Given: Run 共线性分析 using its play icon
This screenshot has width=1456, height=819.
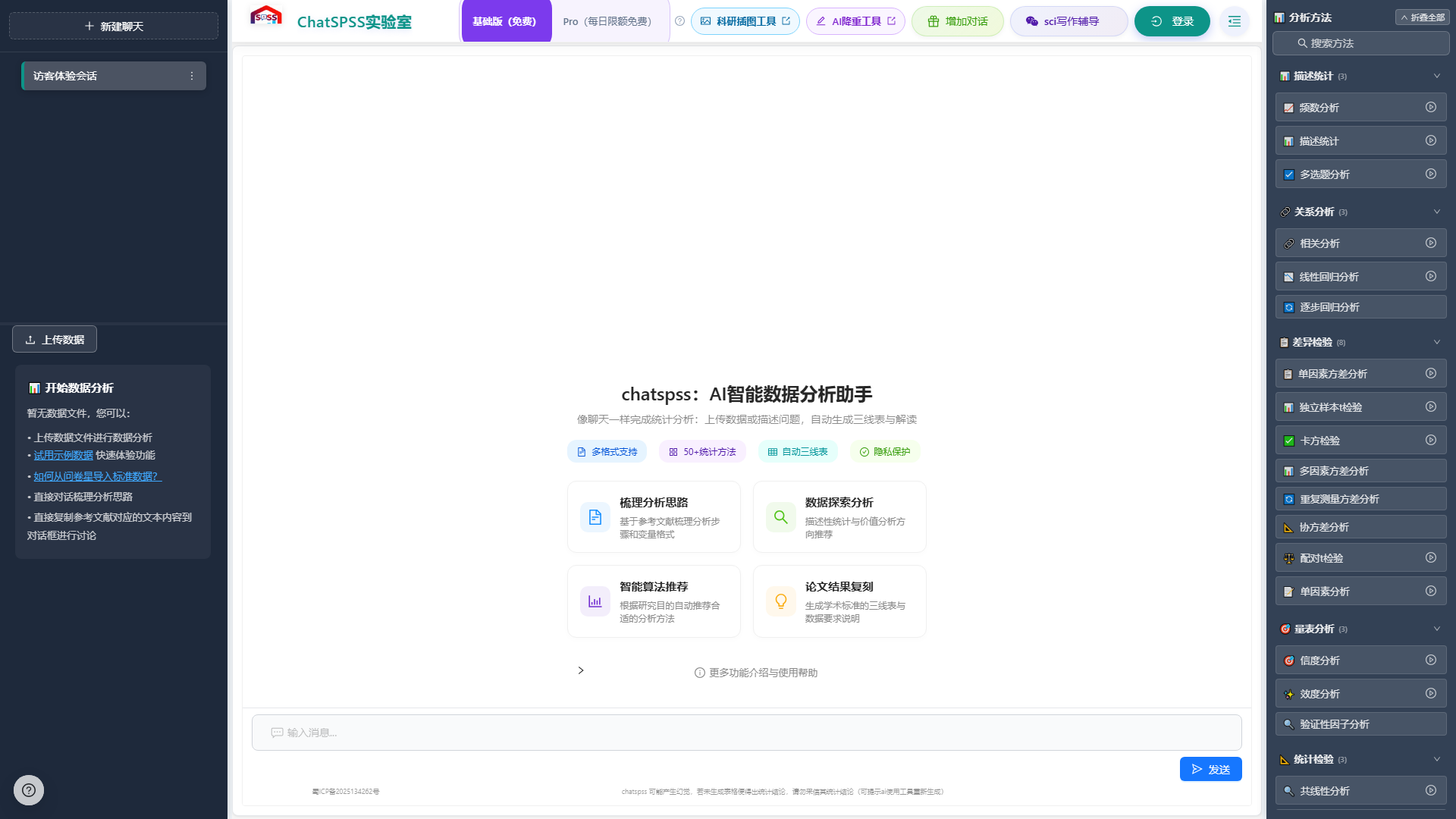Looking at the screenshot, I should tap(1430, 791).
